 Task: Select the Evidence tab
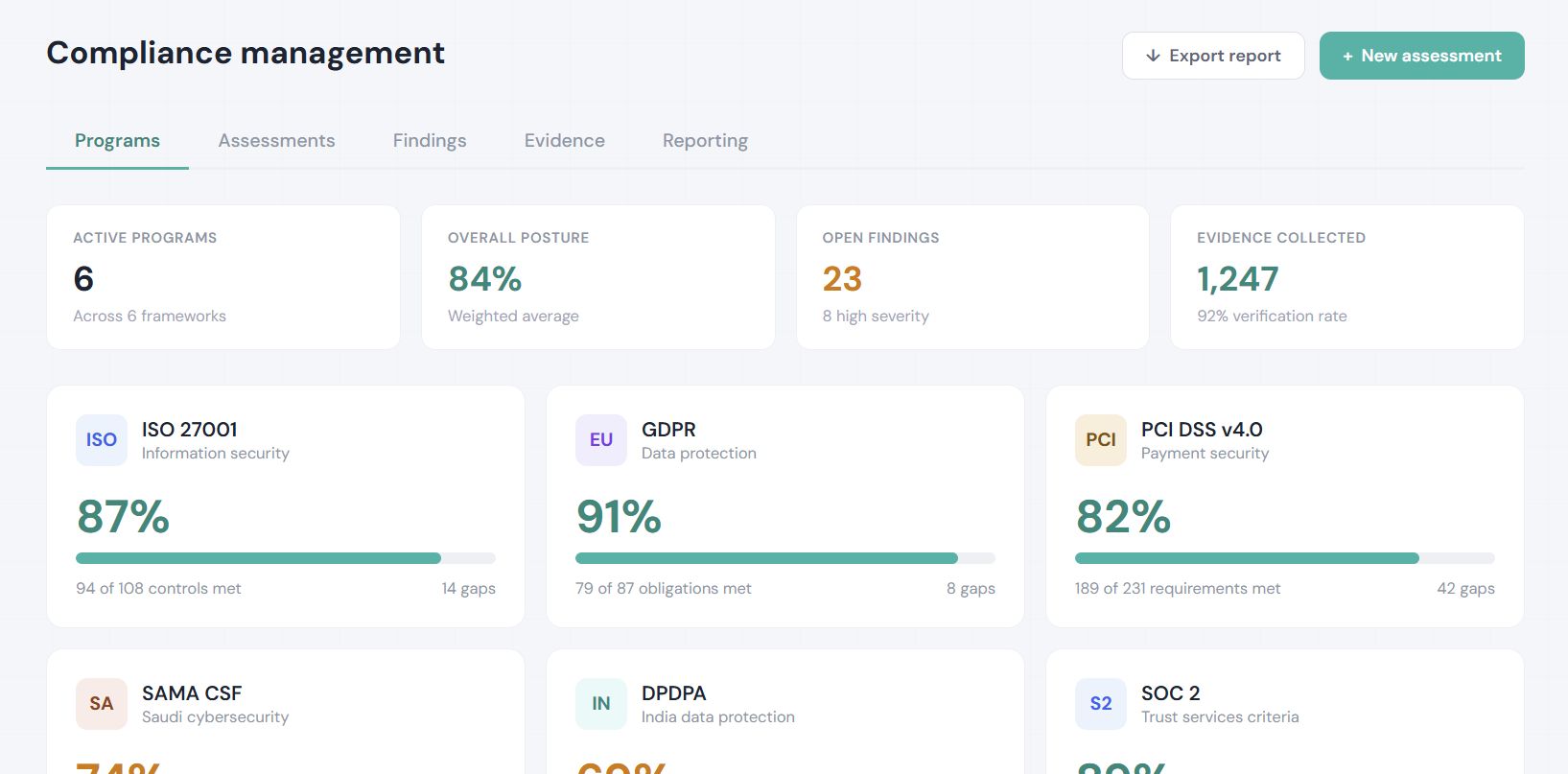[x=564, y=141]
